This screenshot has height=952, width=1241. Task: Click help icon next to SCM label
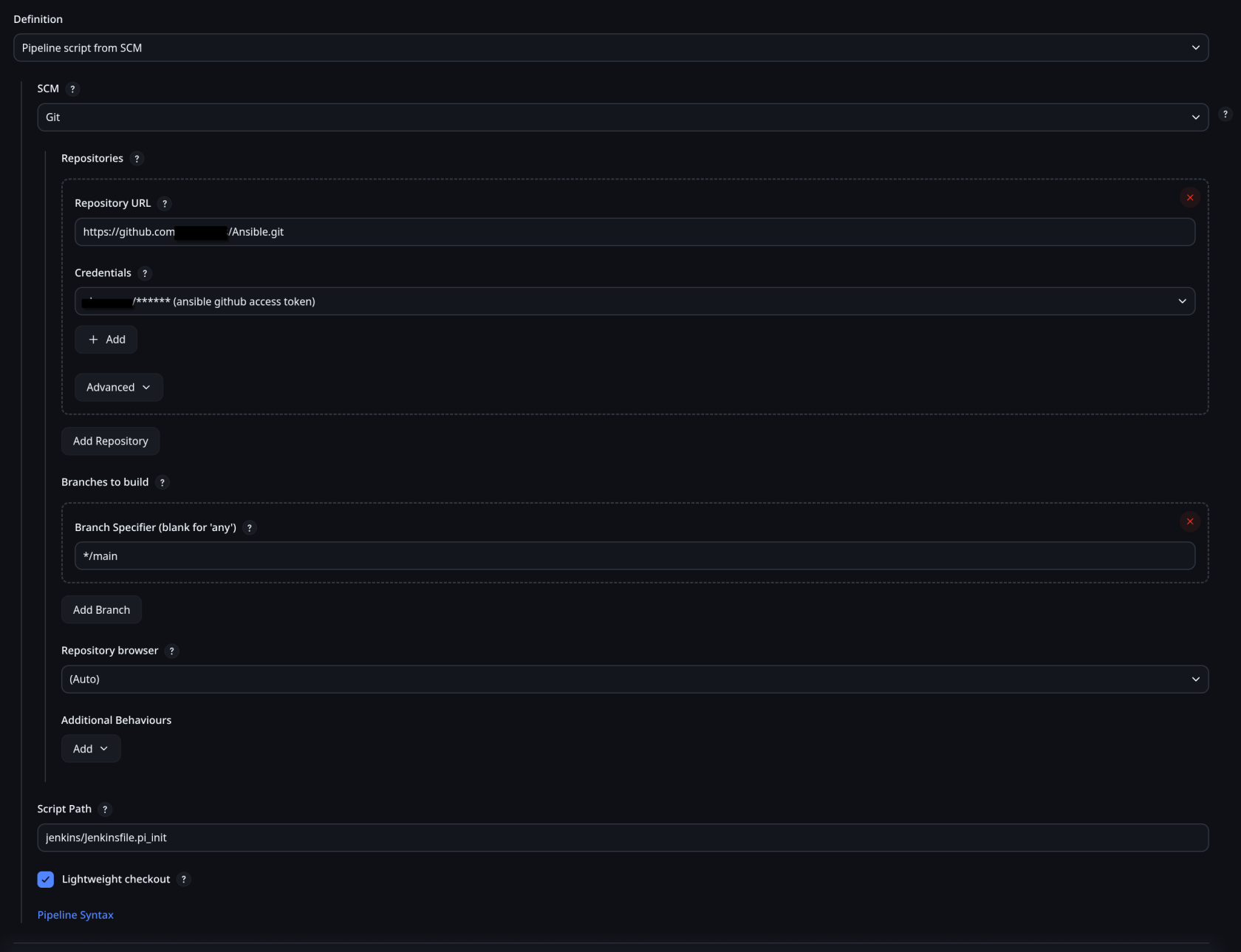[x=72, y=89]
